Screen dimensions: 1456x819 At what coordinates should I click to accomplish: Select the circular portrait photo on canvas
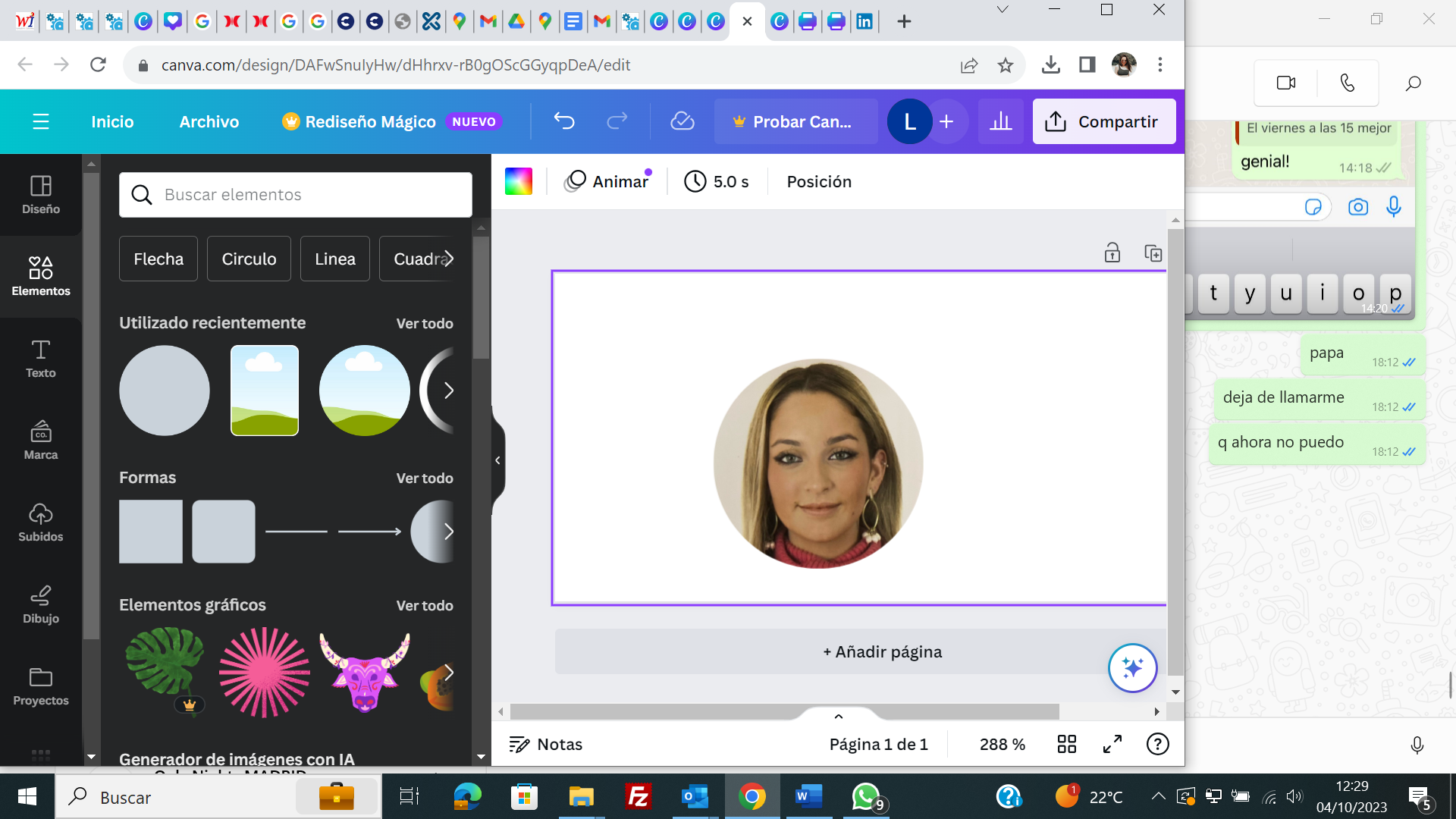pos(818,463)
